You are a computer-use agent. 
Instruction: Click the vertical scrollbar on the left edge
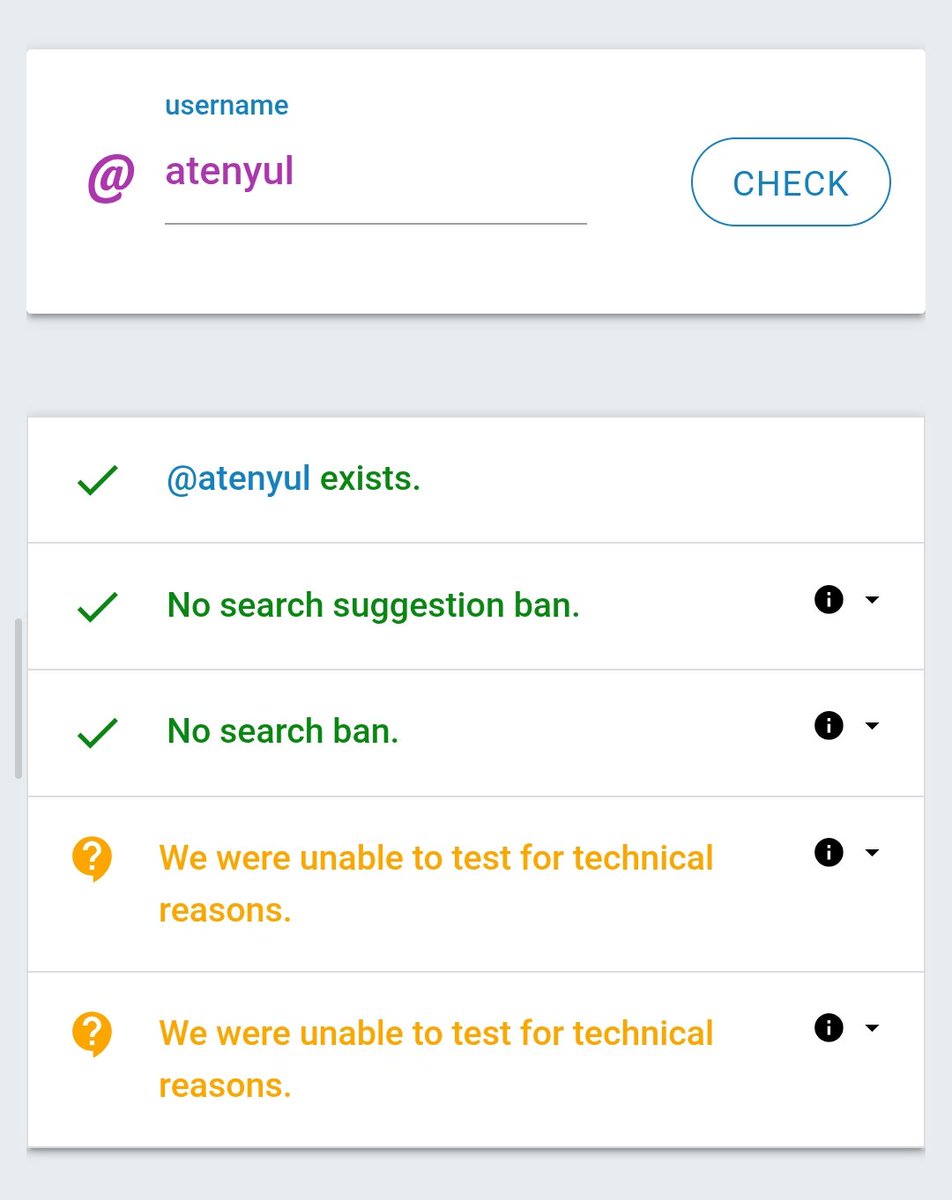(x=18, y=698)
